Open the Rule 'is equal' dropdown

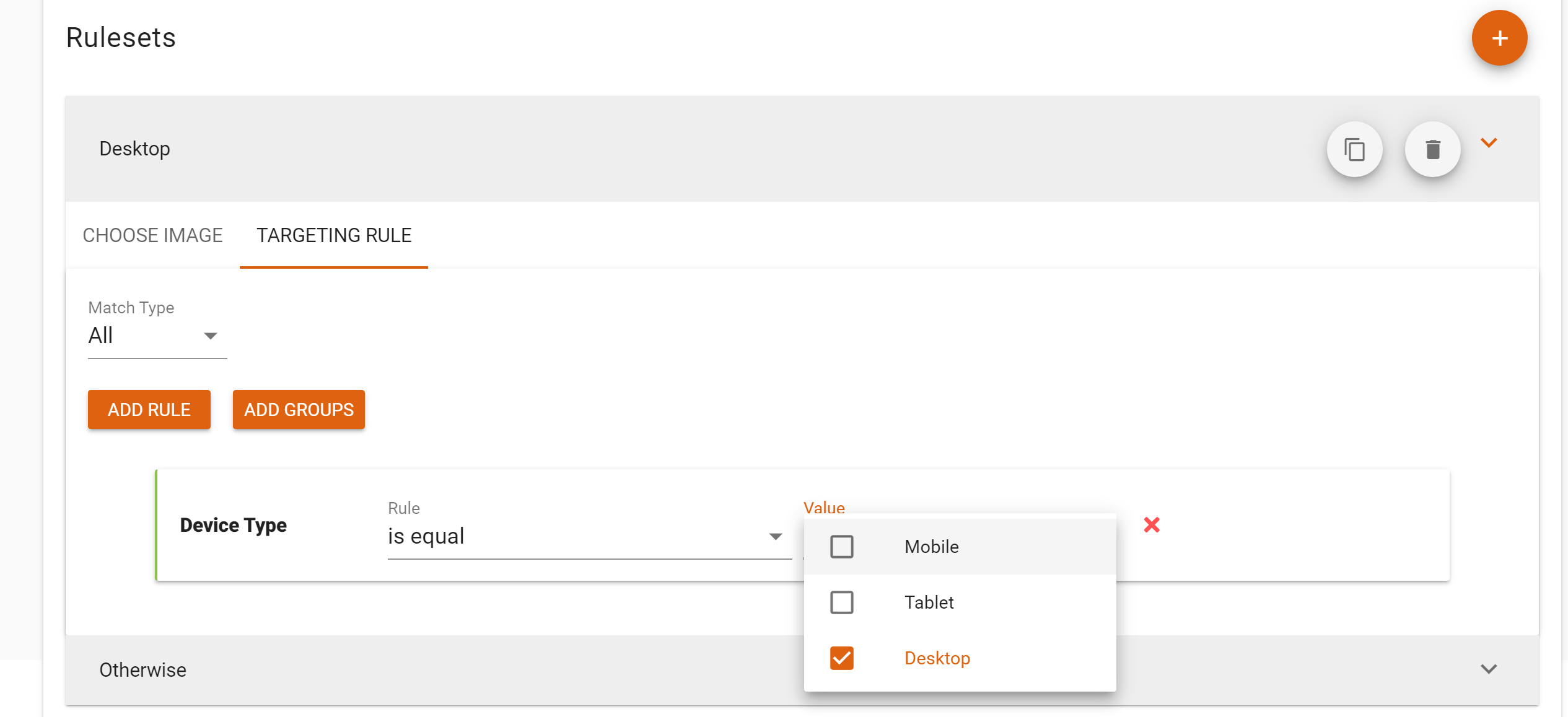(x=589, y=536)
